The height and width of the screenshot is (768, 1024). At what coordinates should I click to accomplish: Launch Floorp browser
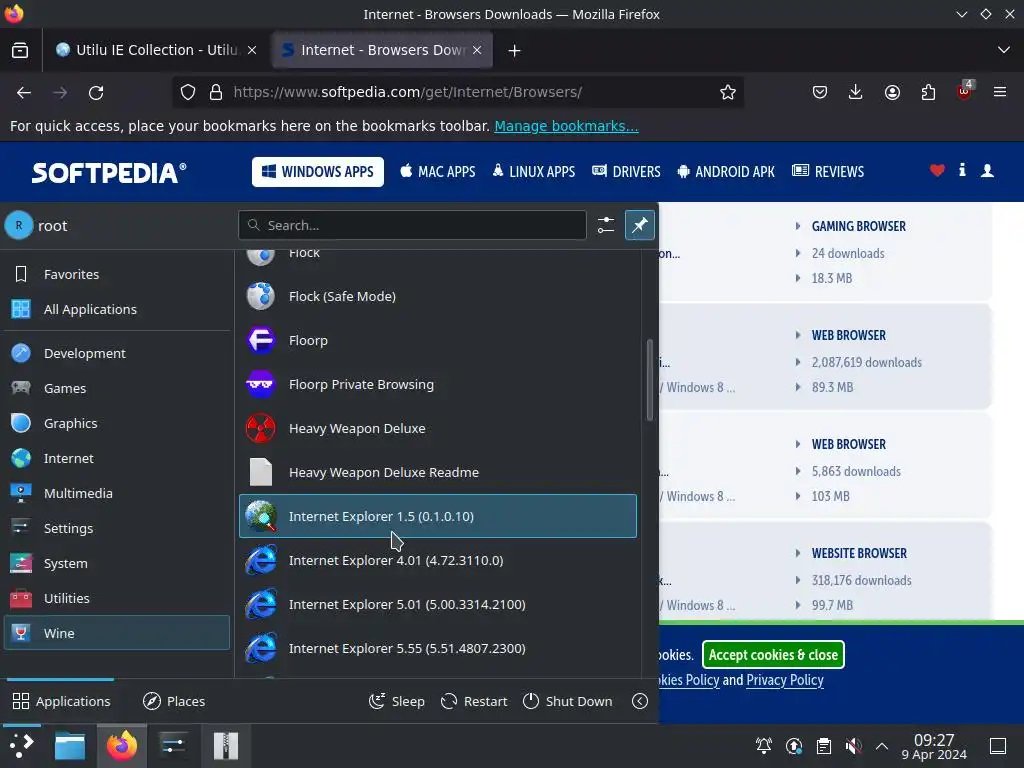[x=438, y=340]
